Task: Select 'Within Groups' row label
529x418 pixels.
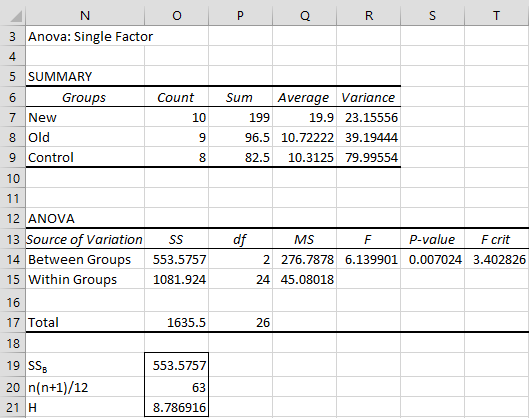Action: pyautogui.click(x=85, y=279)
